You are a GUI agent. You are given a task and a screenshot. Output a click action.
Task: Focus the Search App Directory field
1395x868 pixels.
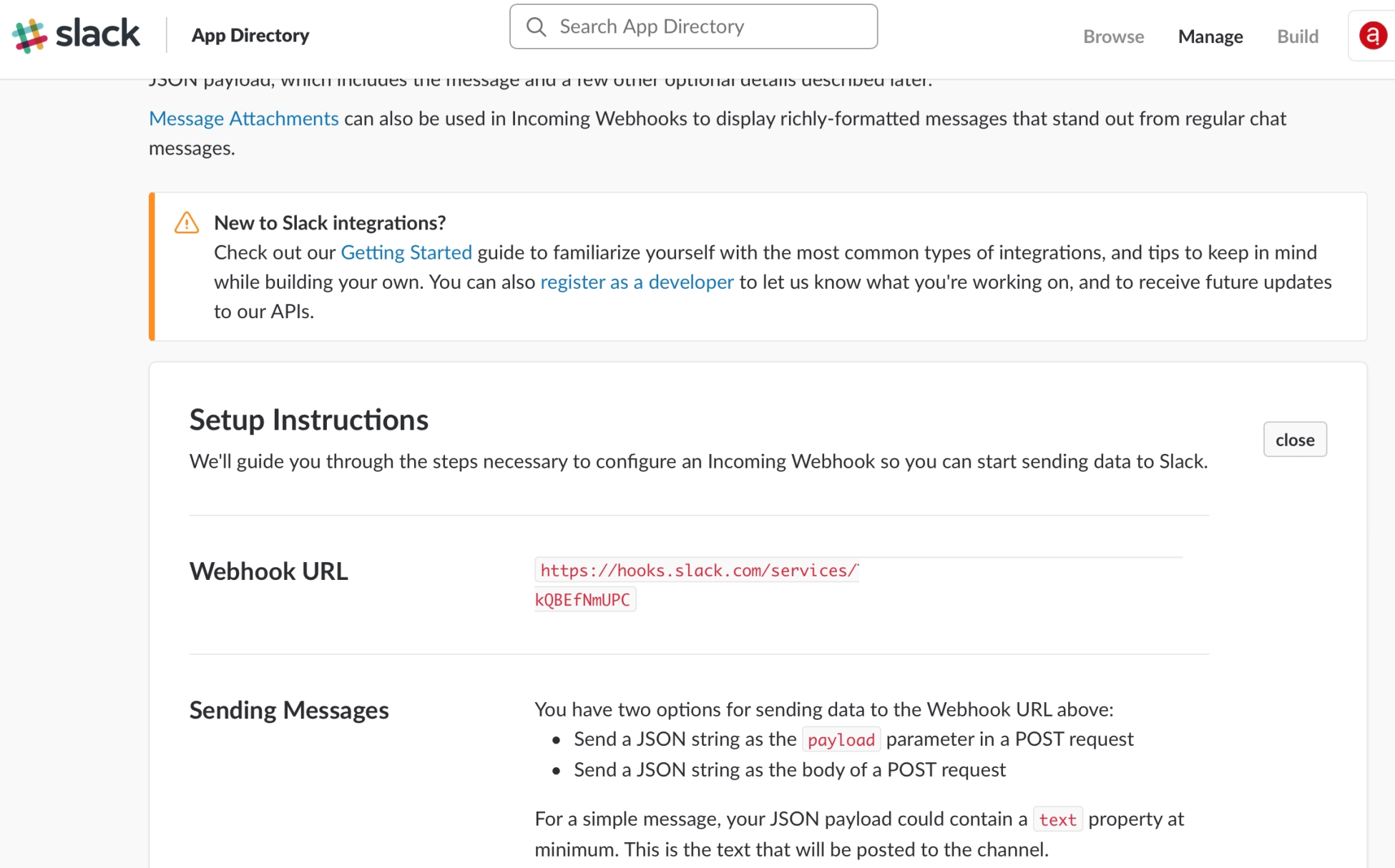pos(693,26)
